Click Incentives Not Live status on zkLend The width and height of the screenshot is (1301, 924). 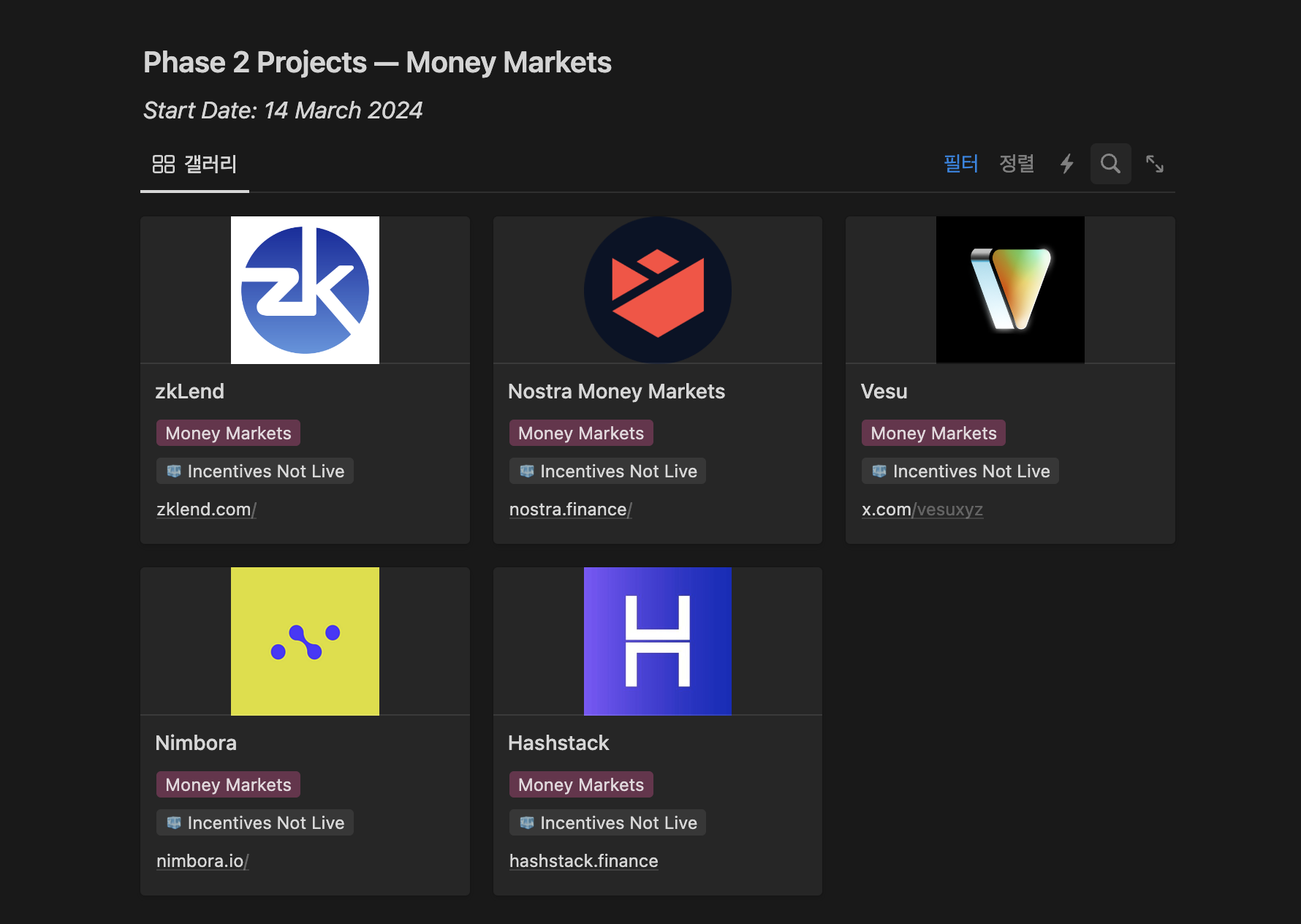[255, 471]
